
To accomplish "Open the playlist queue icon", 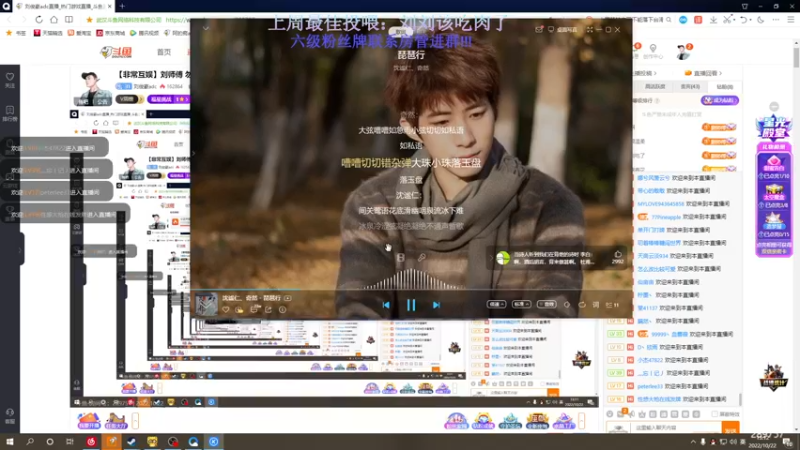I will tap(612, 305).
